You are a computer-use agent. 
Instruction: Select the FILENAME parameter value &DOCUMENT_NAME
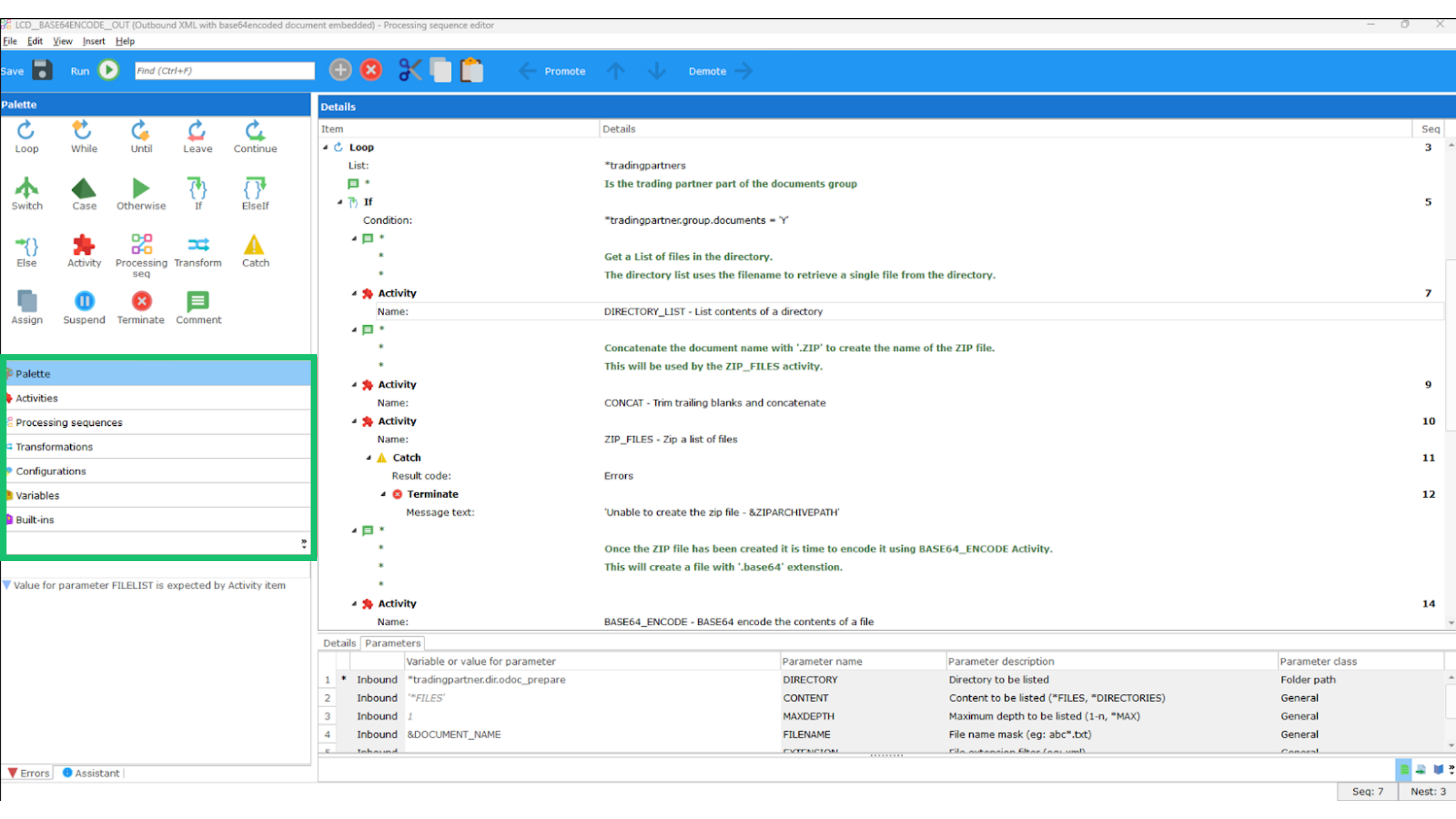591,734
